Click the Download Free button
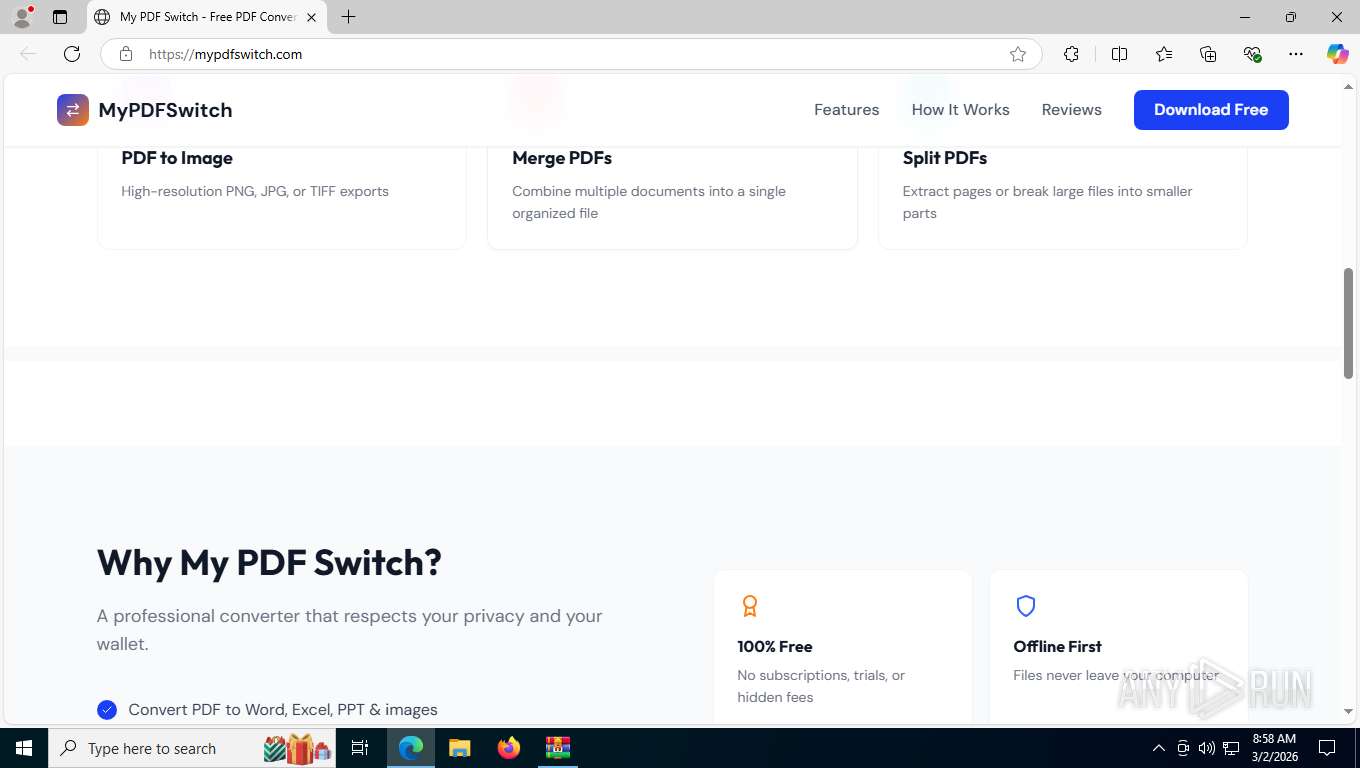This screenshot has width=1360, height=768. 1211,110
